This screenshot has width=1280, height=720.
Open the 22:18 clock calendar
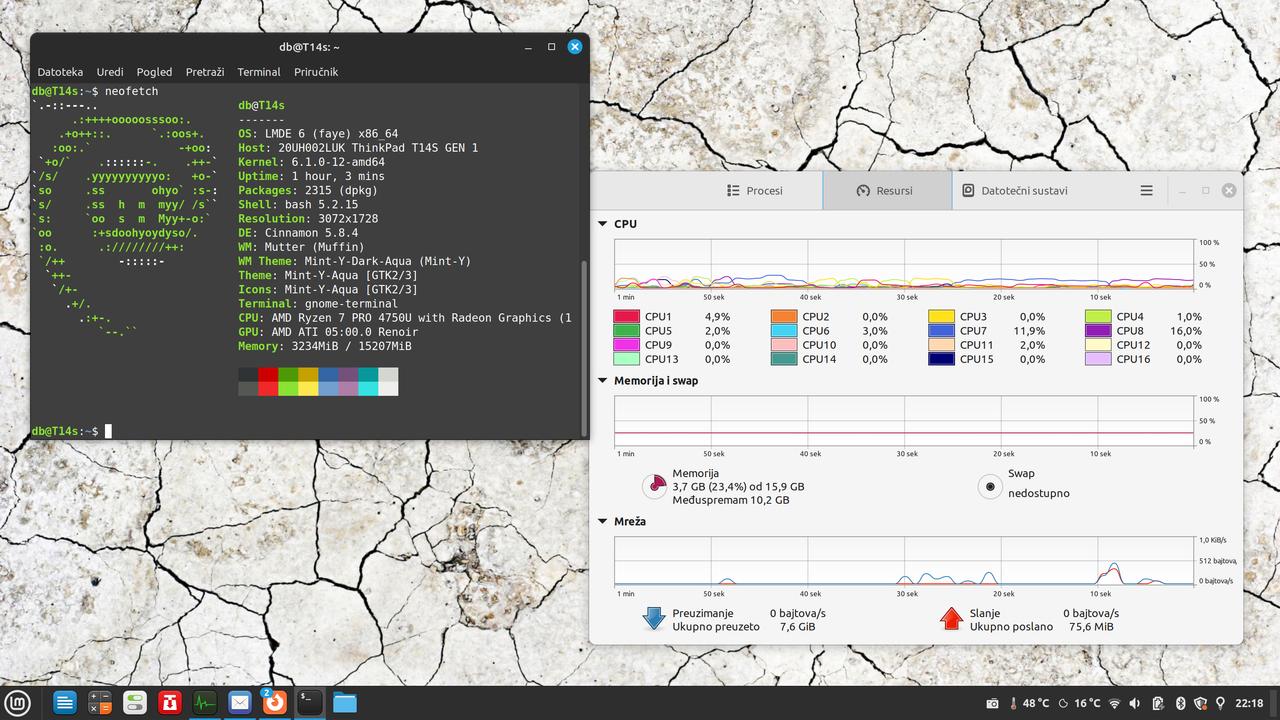(1249, 703)
